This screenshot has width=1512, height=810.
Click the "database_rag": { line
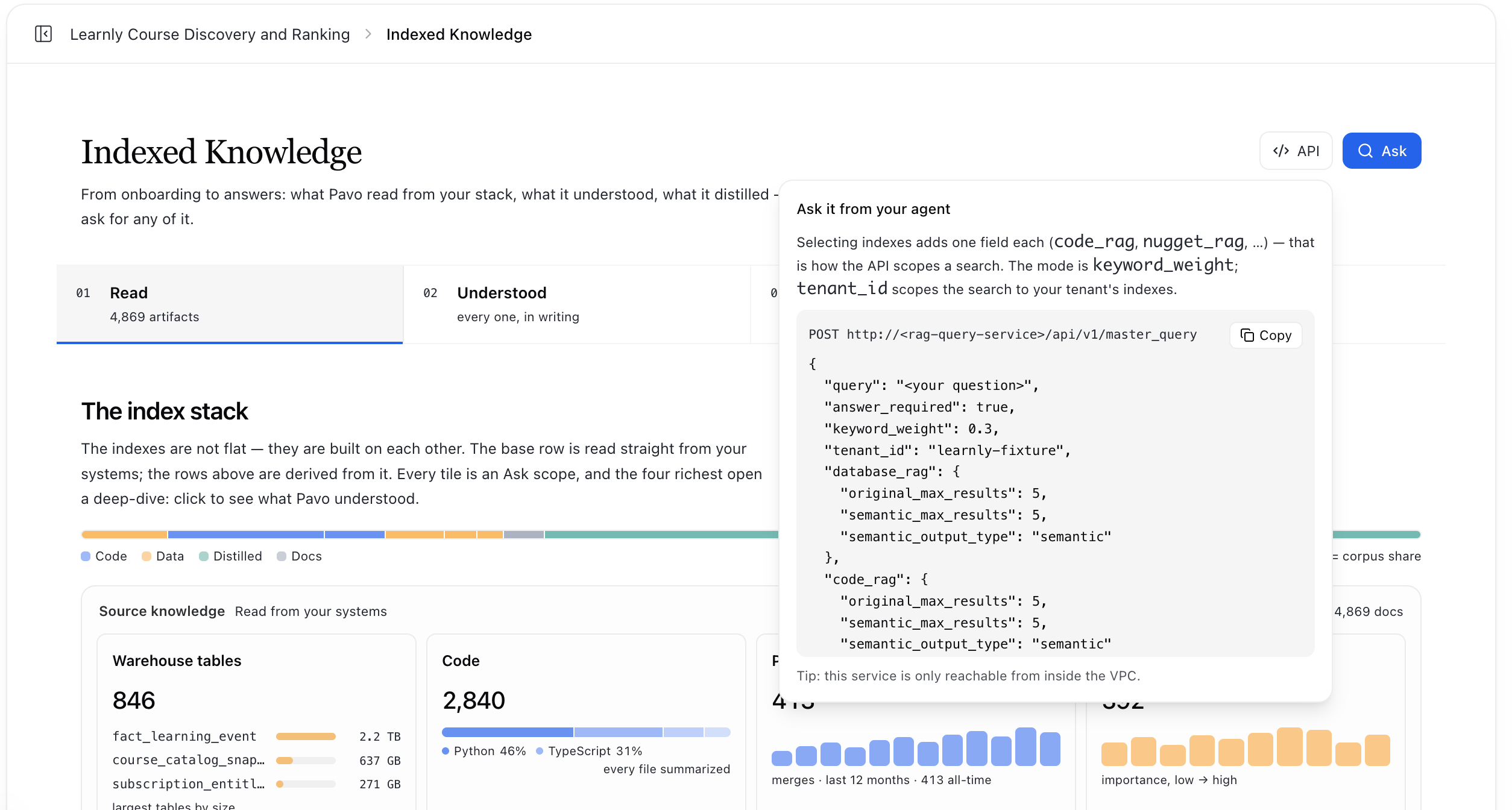892,471
